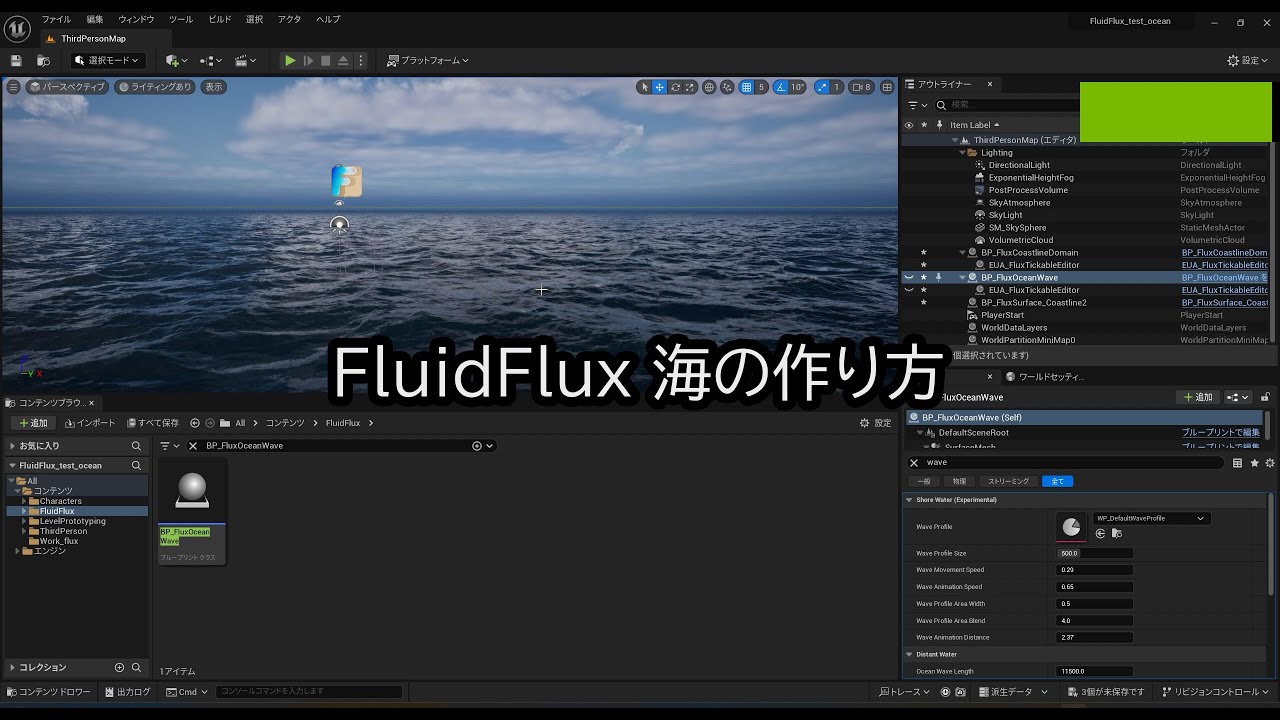This screenshot has height=720, width=1280.
Task: Activate the rotate gizmo tool in viewport
Action: [x=676, y=87]
